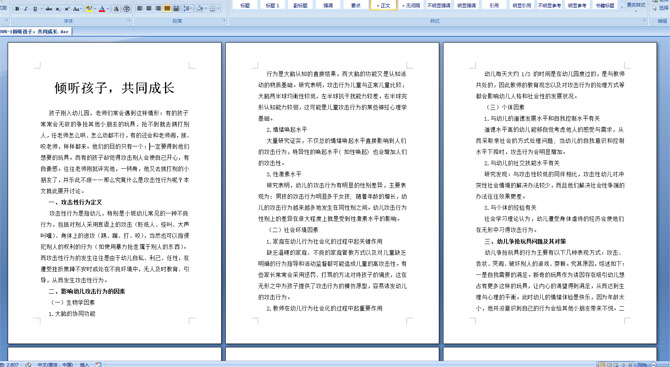Open word count from status bar
Screen dimensions: 670x367
9,364
